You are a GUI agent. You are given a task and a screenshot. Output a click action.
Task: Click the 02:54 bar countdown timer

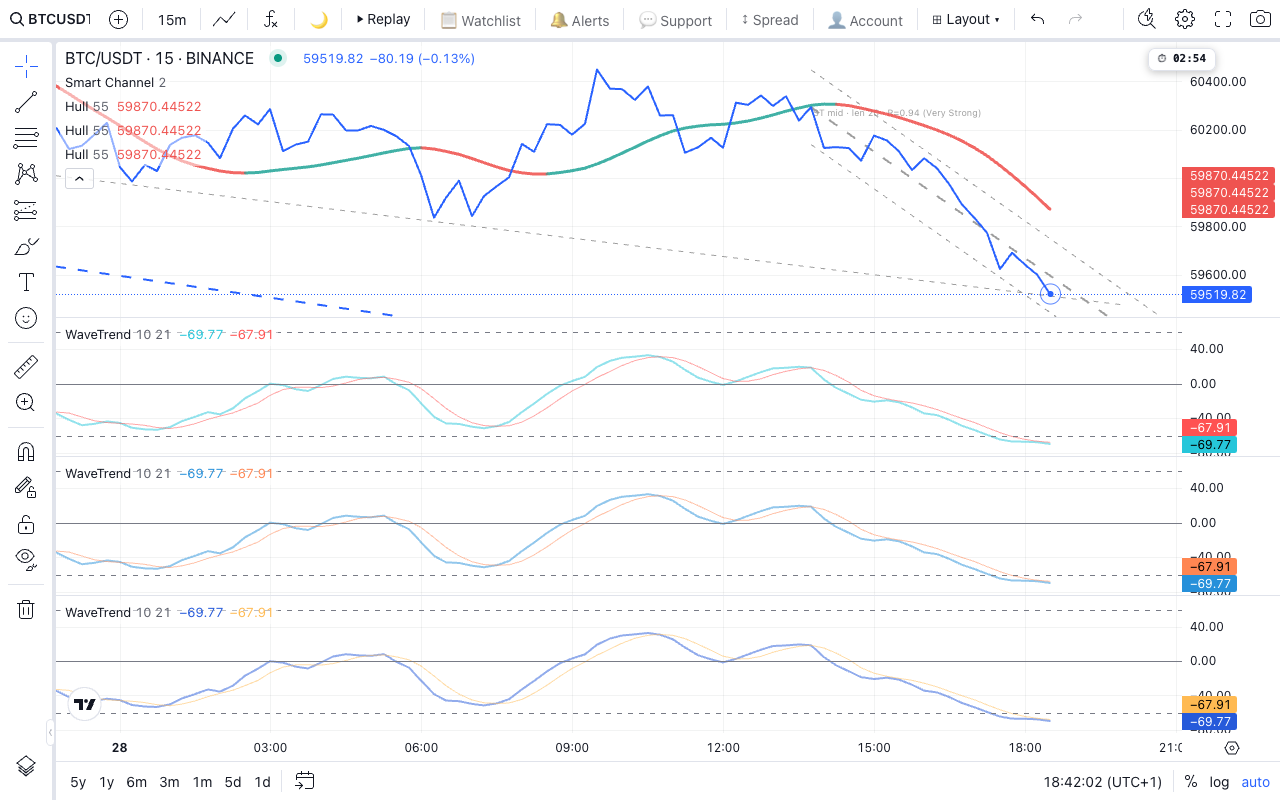click(x=1180, y=58)
